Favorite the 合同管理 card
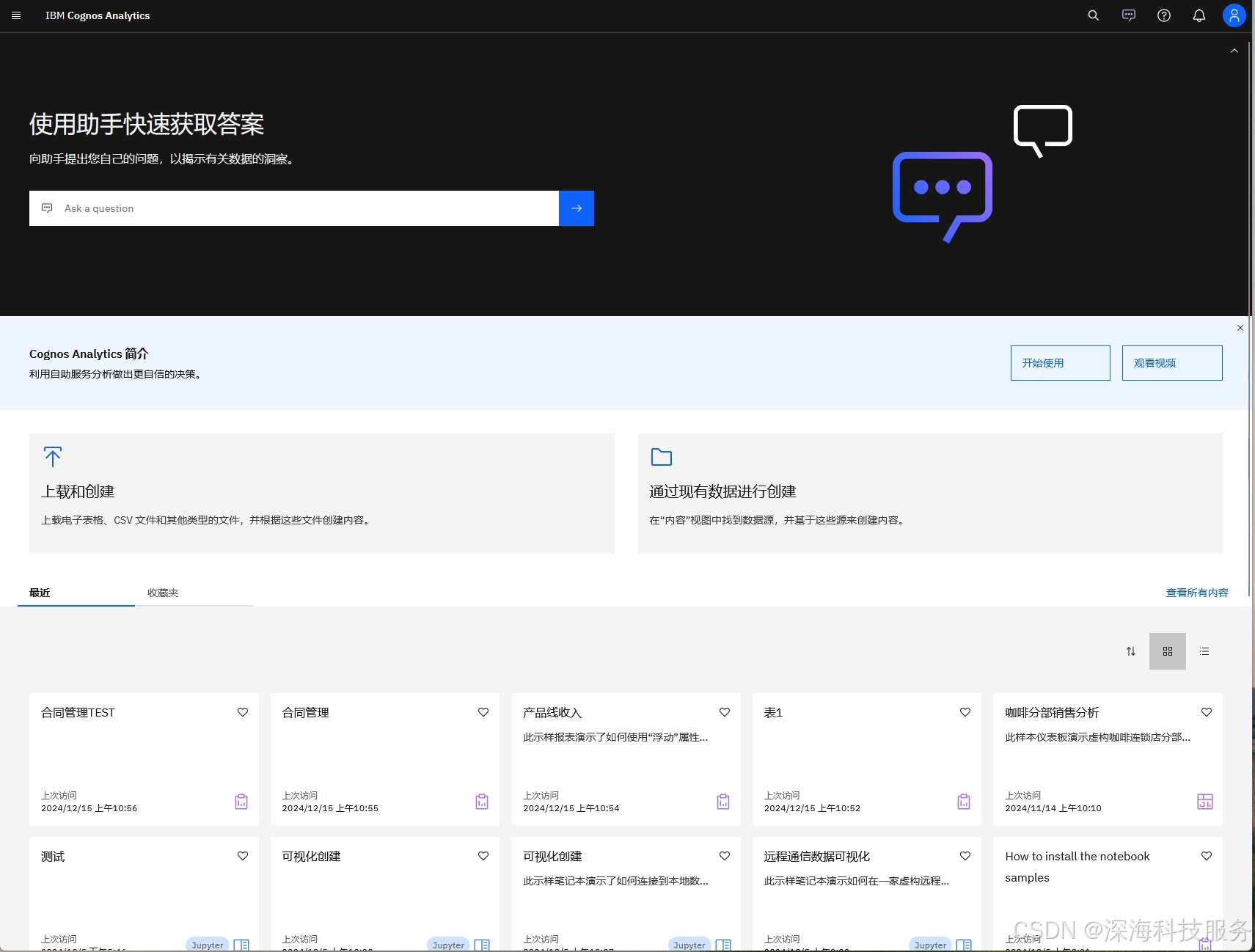 pyautogui.click(x=483, y=712)
